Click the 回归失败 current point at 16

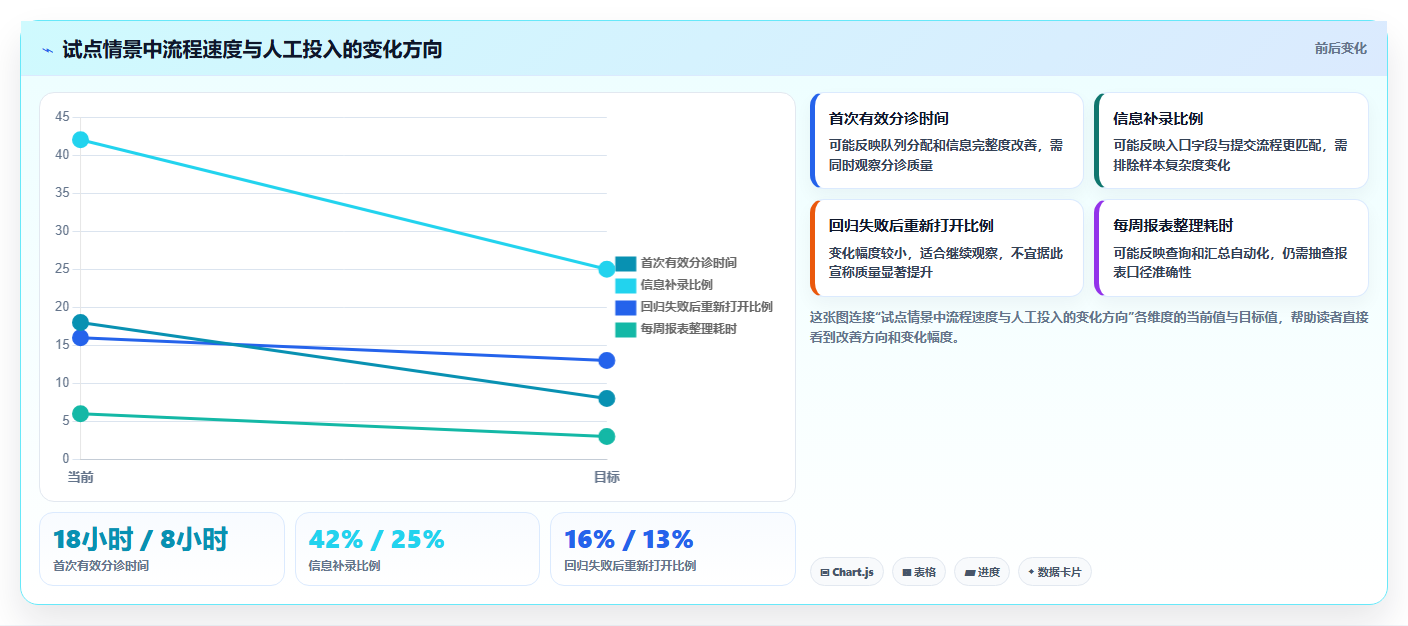80,338
